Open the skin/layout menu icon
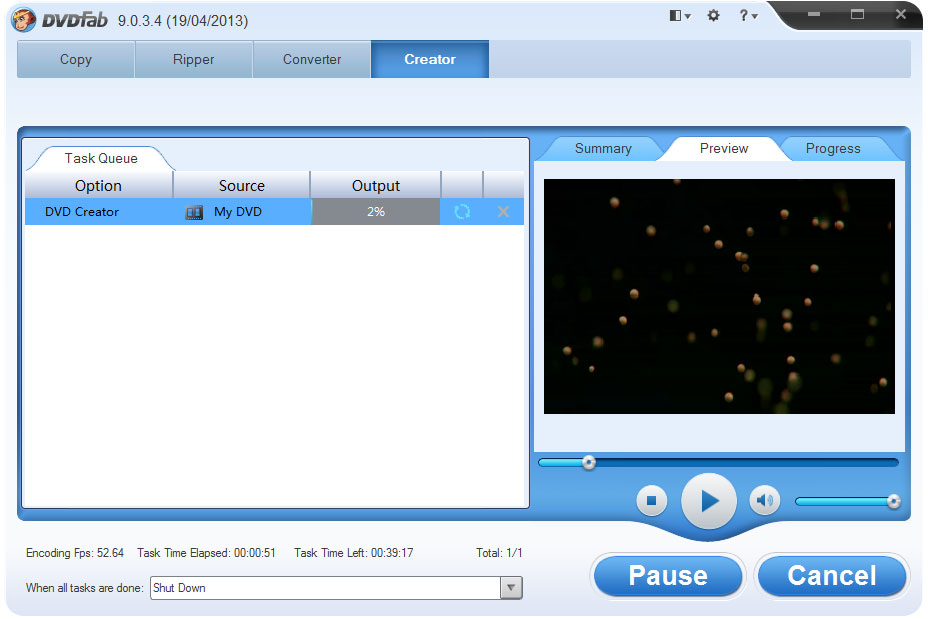Viewport: 928px width, 619px height. click(x=679, y=16)
